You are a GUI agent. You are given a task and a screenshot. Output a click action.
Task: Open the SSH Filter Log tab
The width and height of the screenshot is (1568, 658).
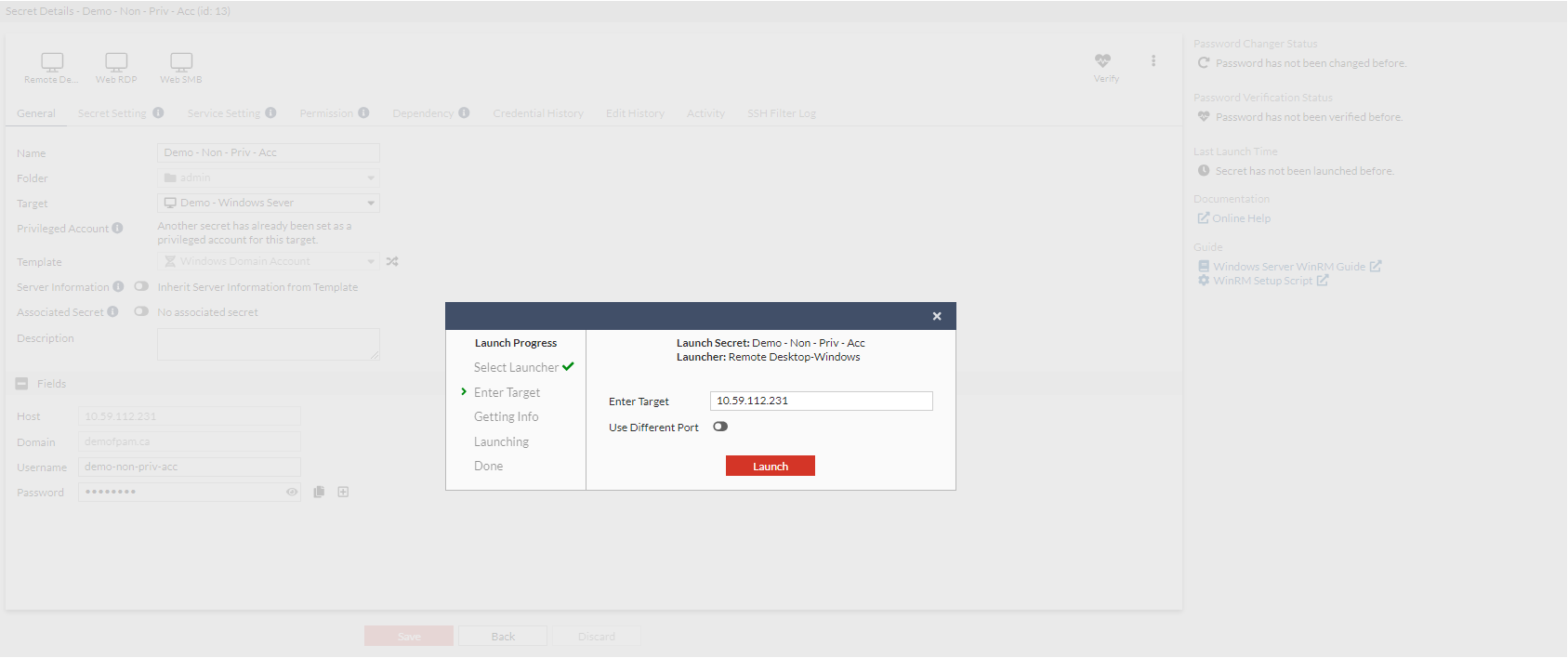pos(782,113)
